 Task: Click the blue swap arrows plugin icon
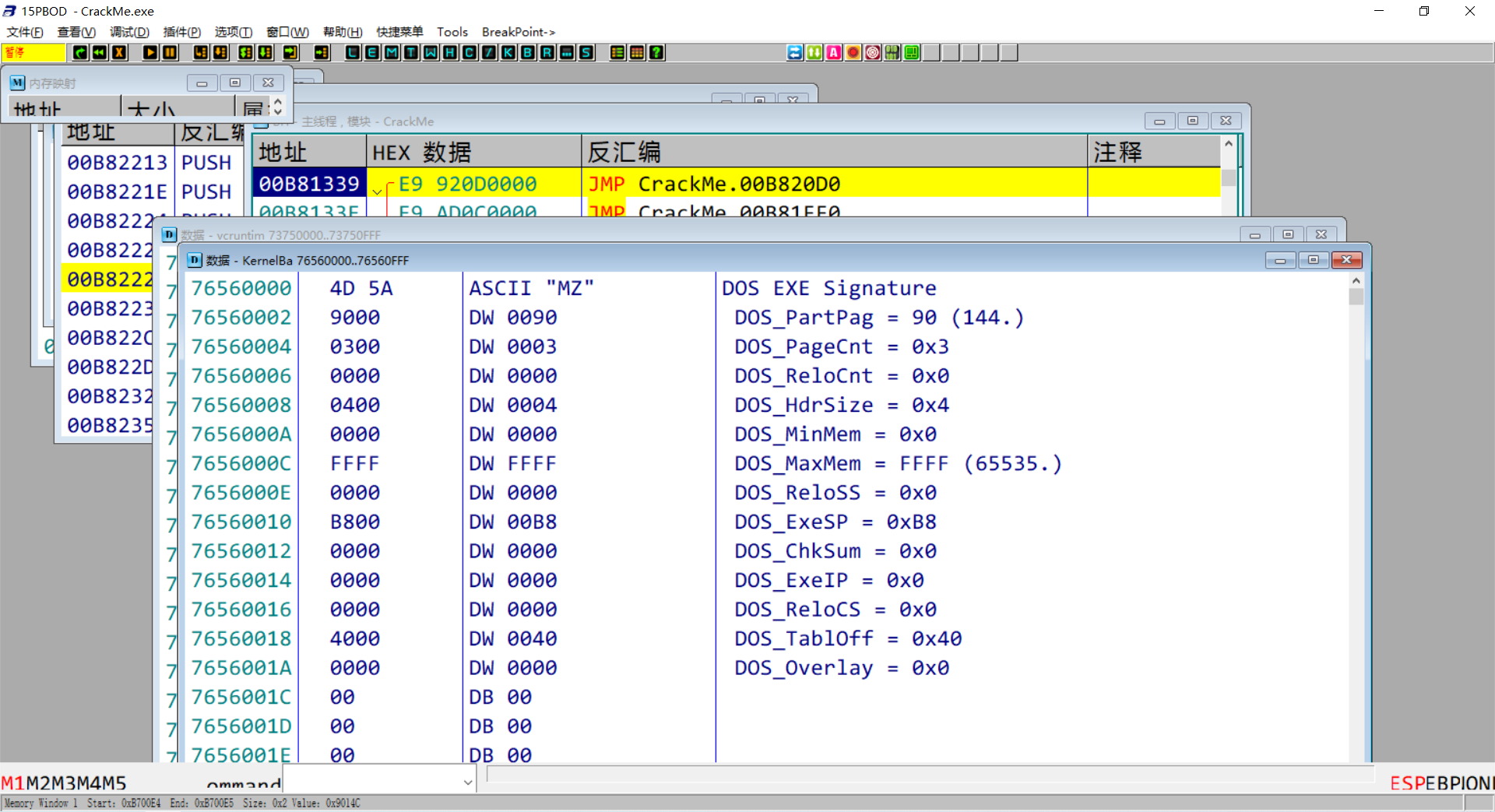[795, 52]
